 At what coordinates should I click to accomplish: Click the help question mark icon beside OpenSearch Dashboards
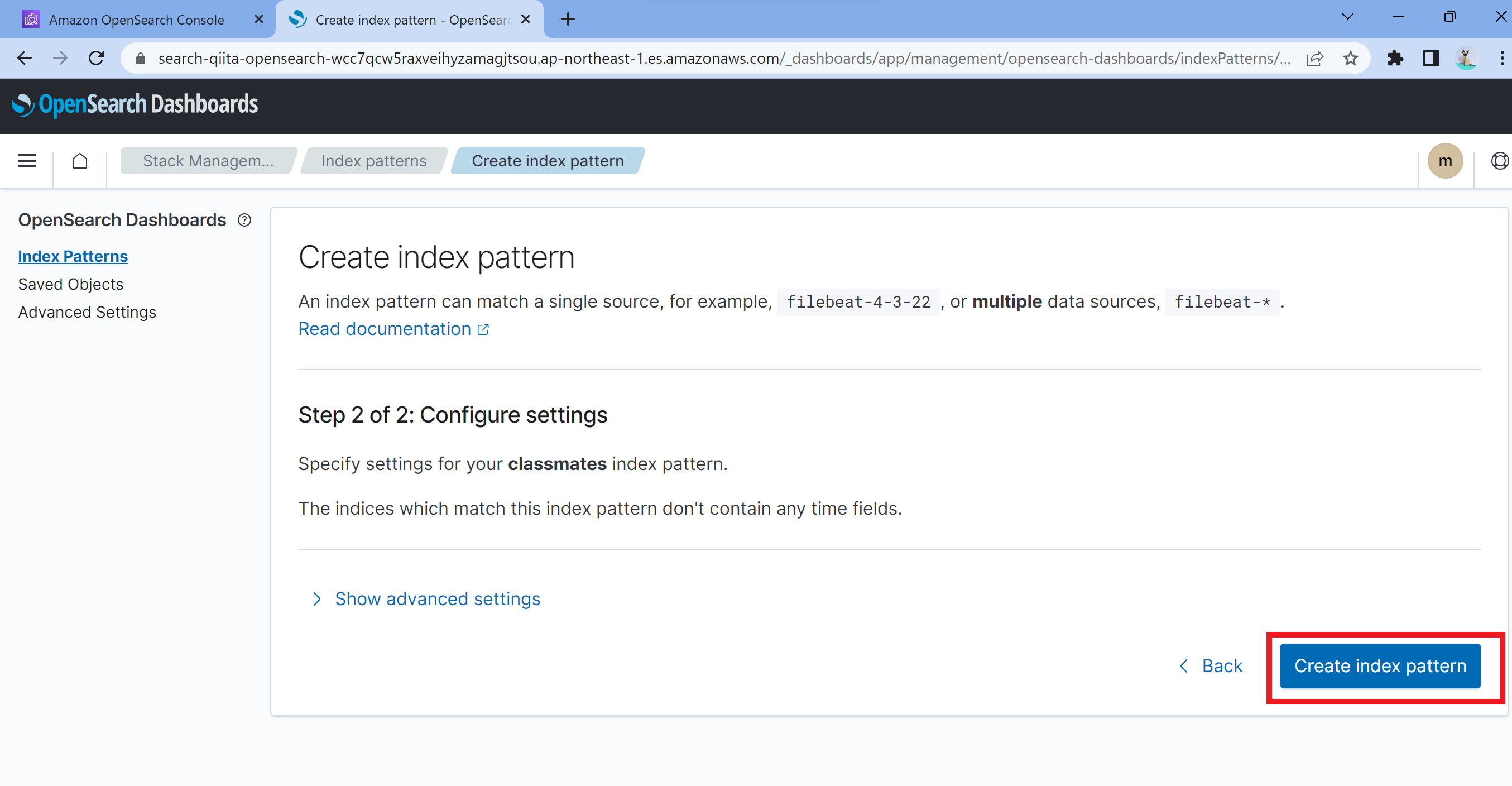tap(244, 220)
